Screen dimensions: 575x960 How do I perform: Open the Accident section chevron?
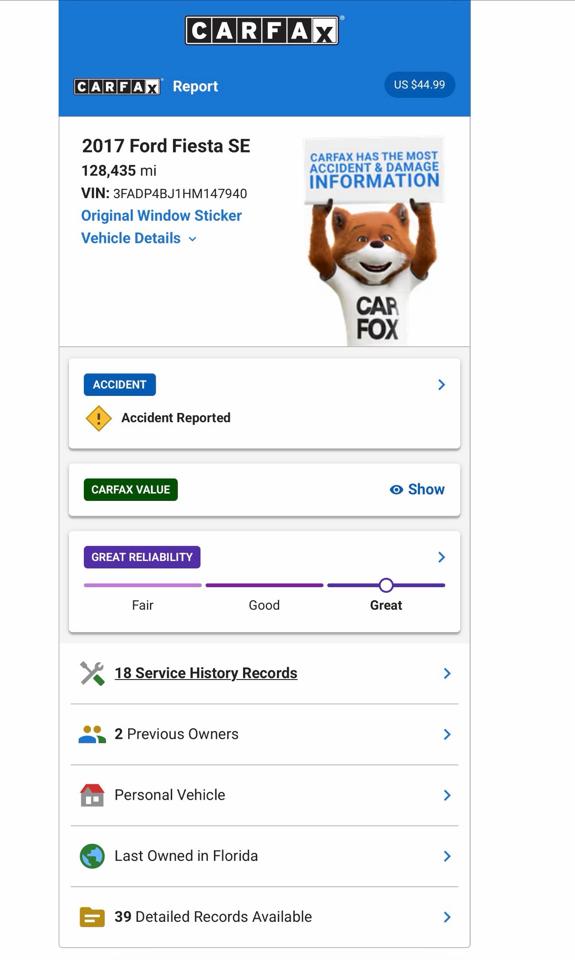pyautogui.click(x=442, y=384)
